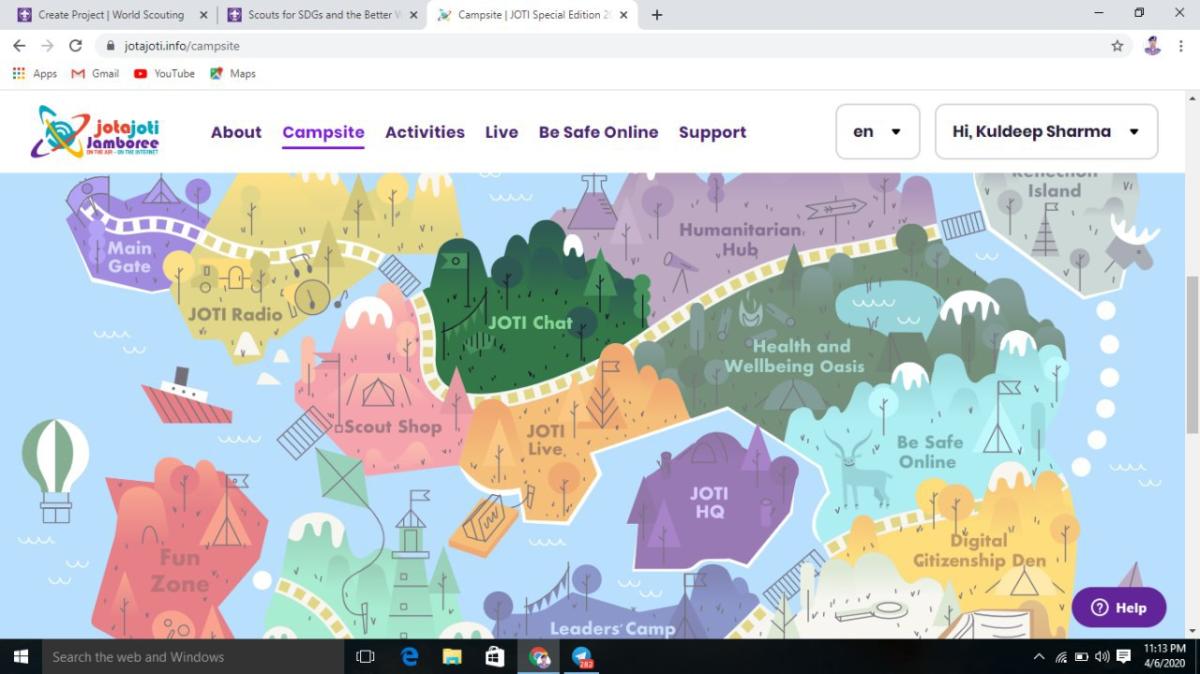Open the Gmail bookmark
The height and width of the screenshot is (674, 1200).
[95, 74]
